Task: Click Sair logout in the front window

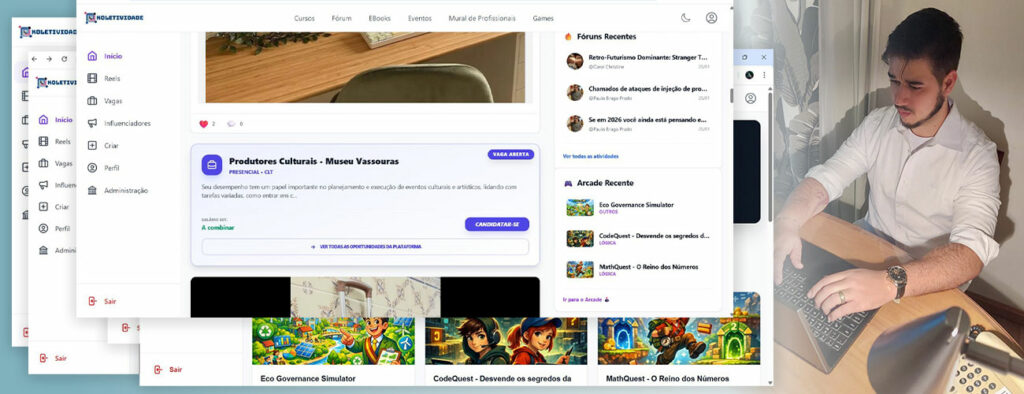Action: (102, 301)
